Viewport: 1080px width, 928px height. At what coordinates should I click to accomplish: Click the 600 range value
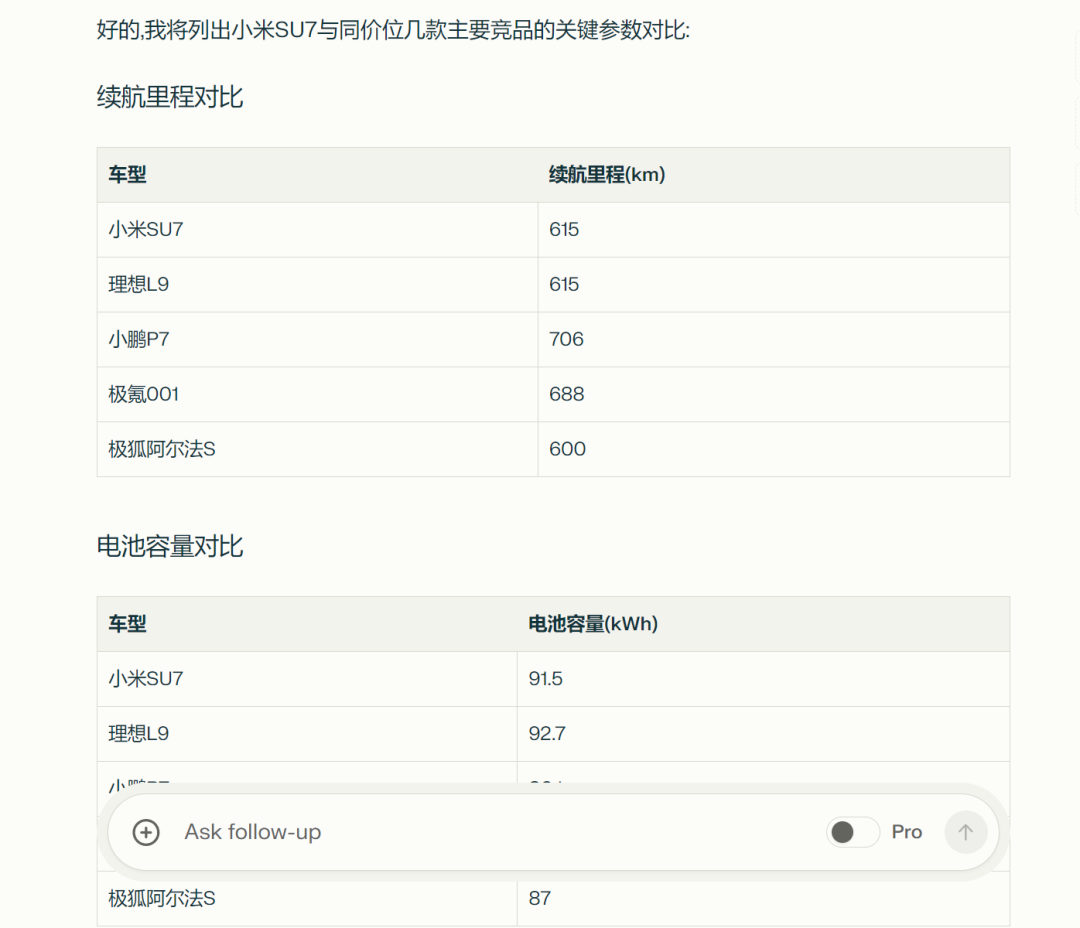point(568,449)
